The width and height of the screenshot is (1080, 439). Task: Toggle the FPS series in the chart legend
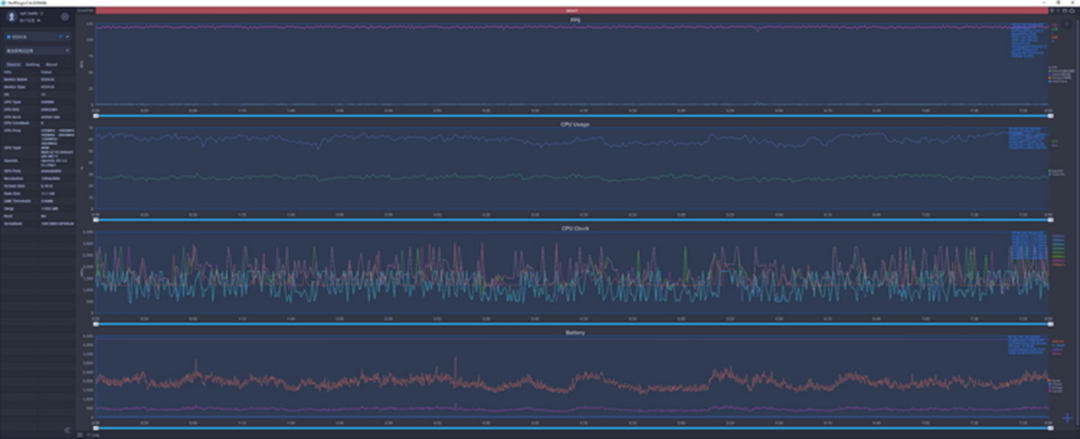[1052, 68]
